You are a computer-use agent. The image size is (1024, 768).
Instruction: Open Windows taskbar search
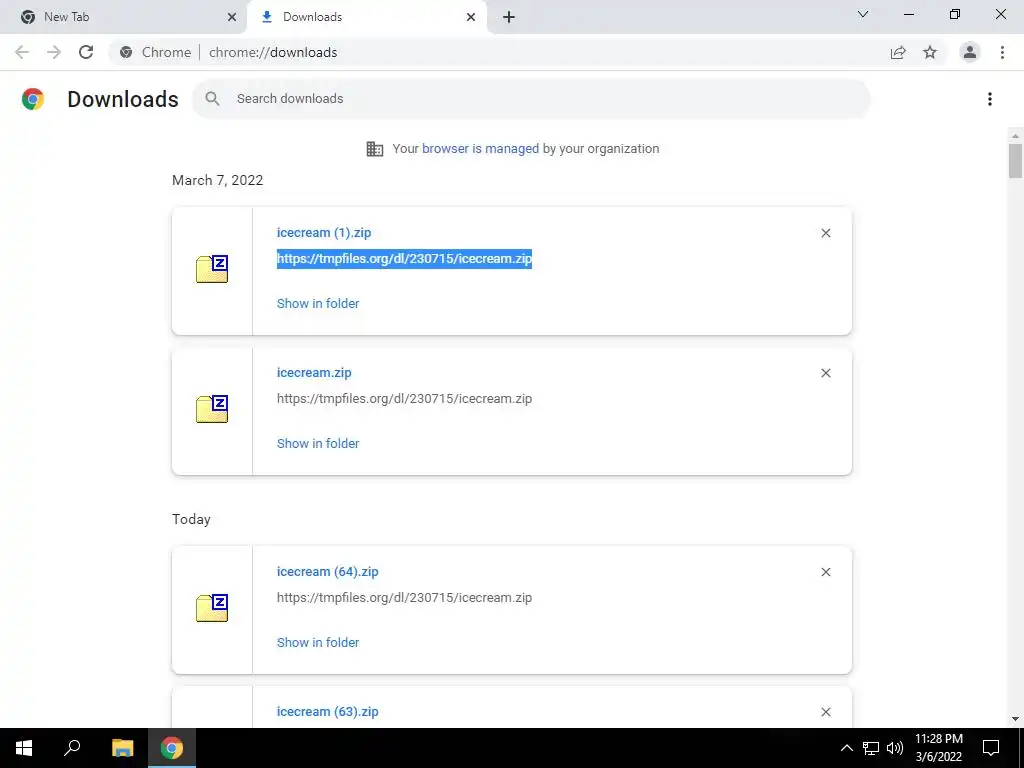pyautogui.click(x=72, y=748)
